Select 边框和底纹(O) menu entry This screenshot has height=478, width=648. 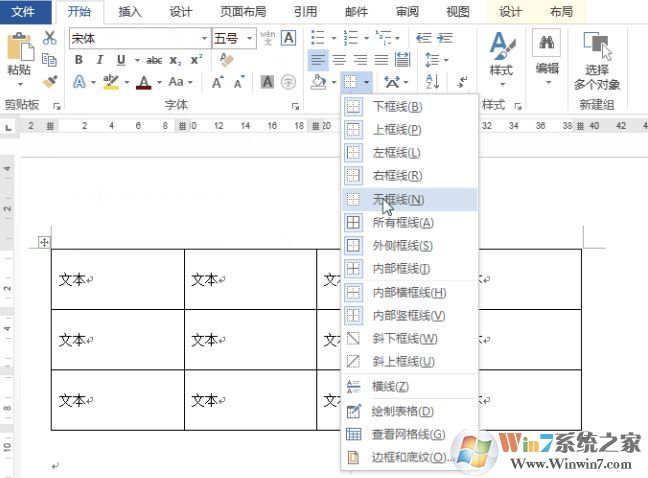[410, 457]
